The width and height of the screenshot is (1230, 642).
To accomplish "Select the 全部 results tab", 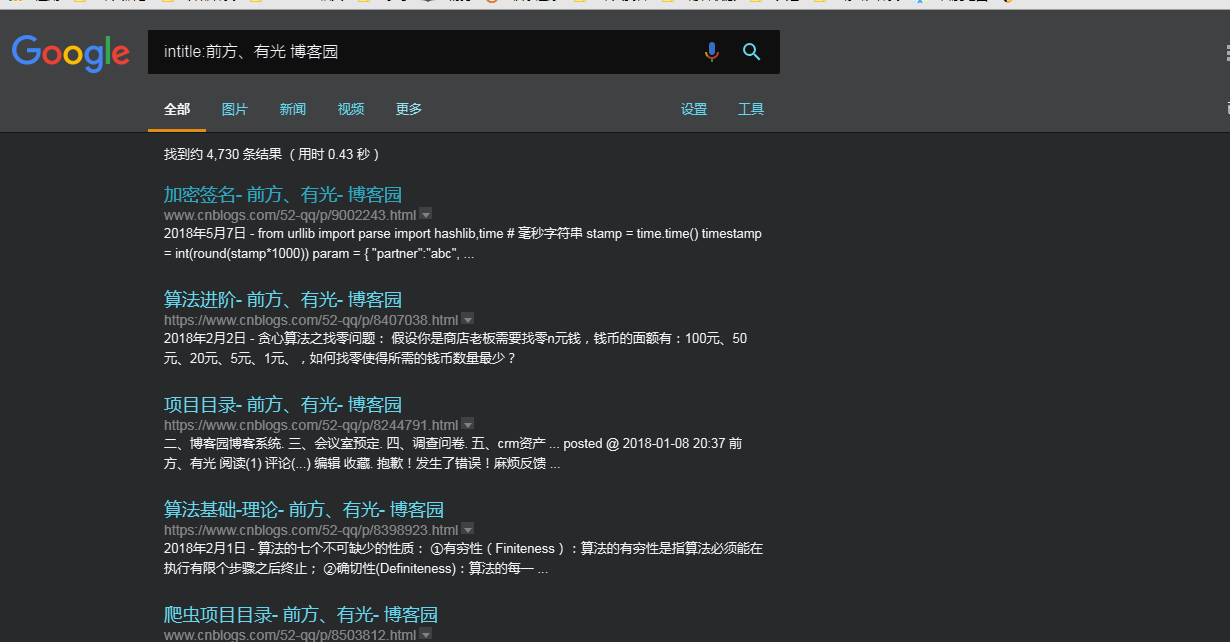I will pyautogui.click(x=177, y=109).
